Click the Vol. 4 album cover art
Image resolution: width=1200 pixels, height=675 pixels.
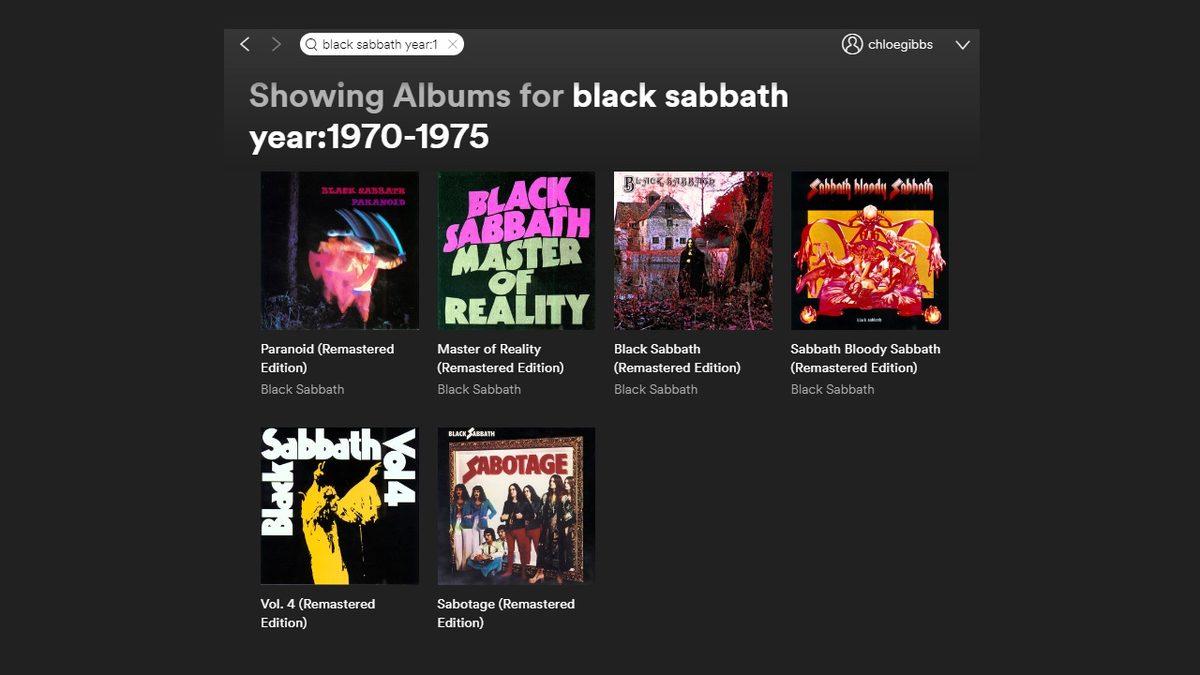click(338, 505)
